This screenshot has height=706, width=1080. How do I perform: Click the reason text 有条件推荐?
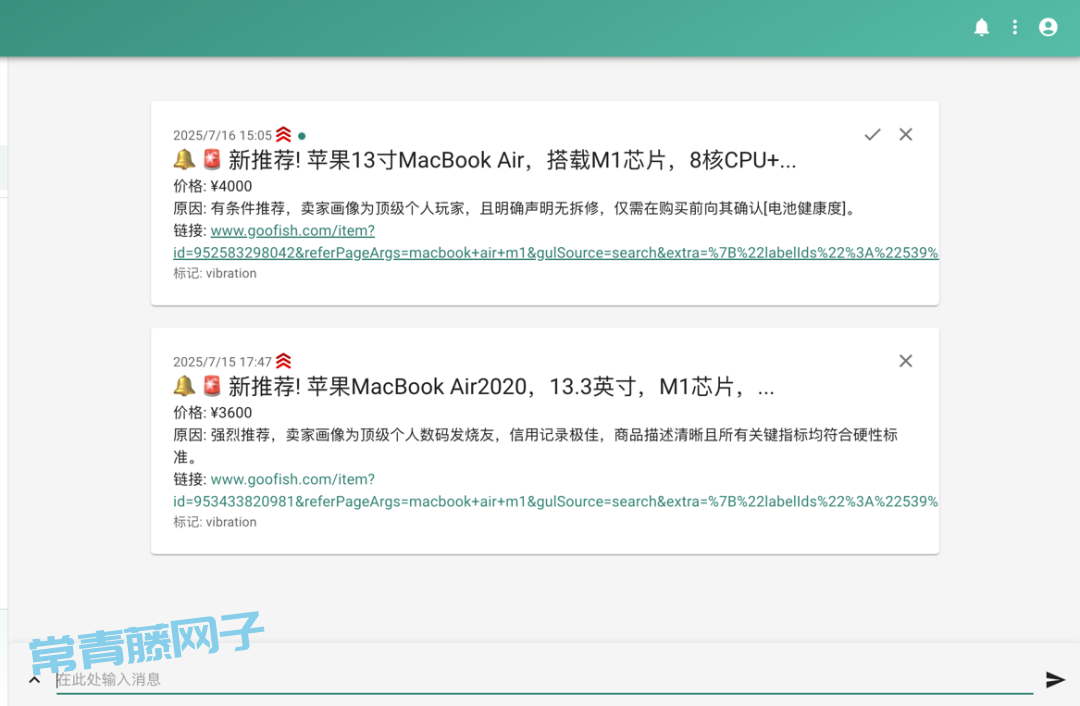(x=248, y=209)
